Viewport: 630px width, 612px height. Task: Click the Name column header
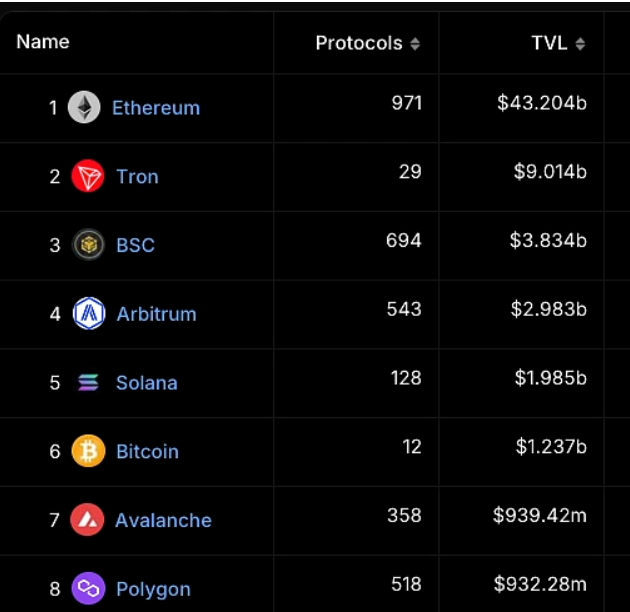[x=43, y=42]
